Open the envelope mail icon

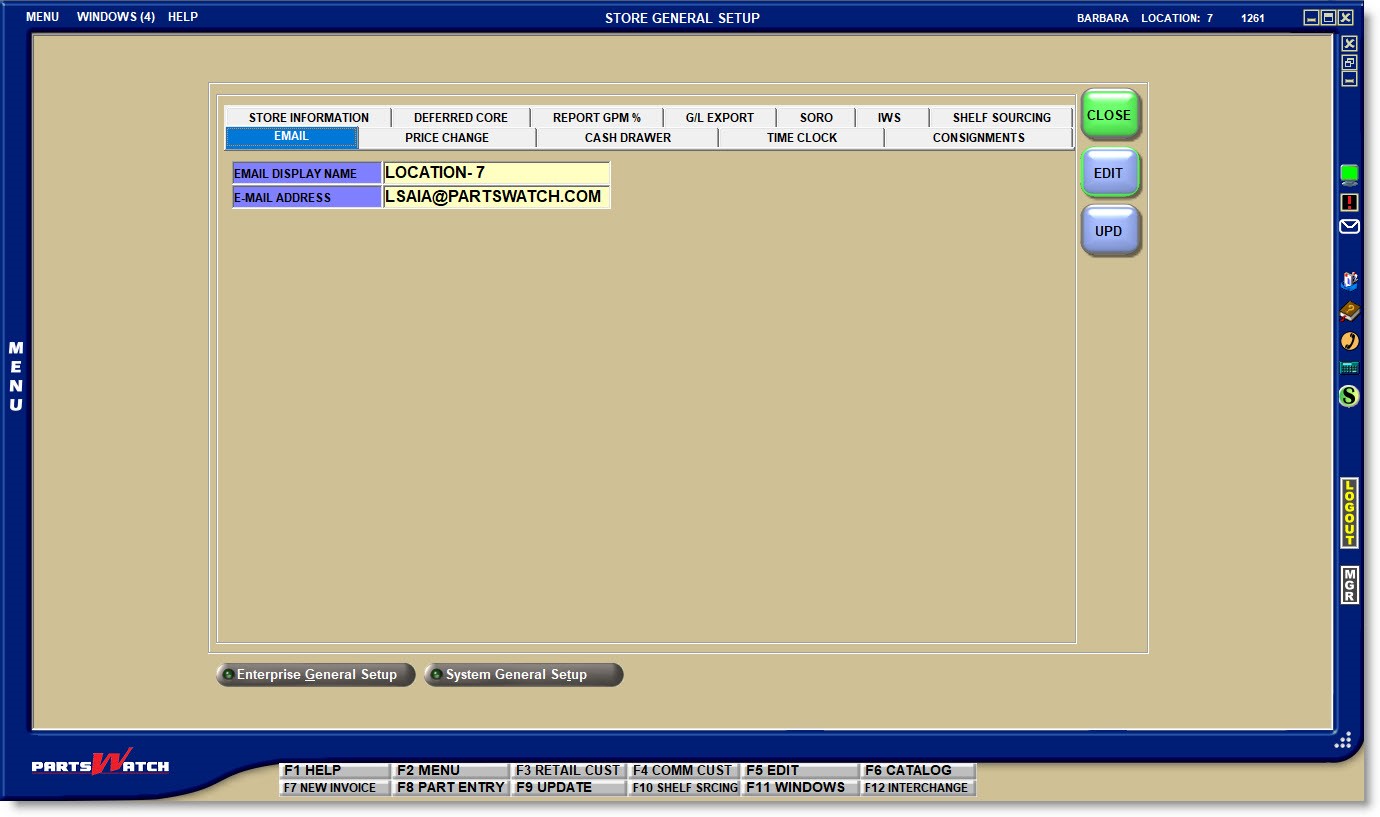coord(1349,227)
